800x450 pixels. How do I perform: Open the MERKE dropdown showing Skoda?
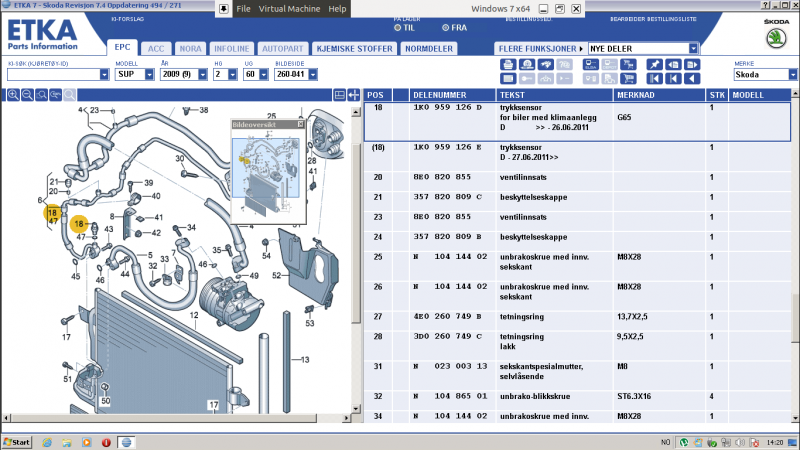(x=791, y=74)
